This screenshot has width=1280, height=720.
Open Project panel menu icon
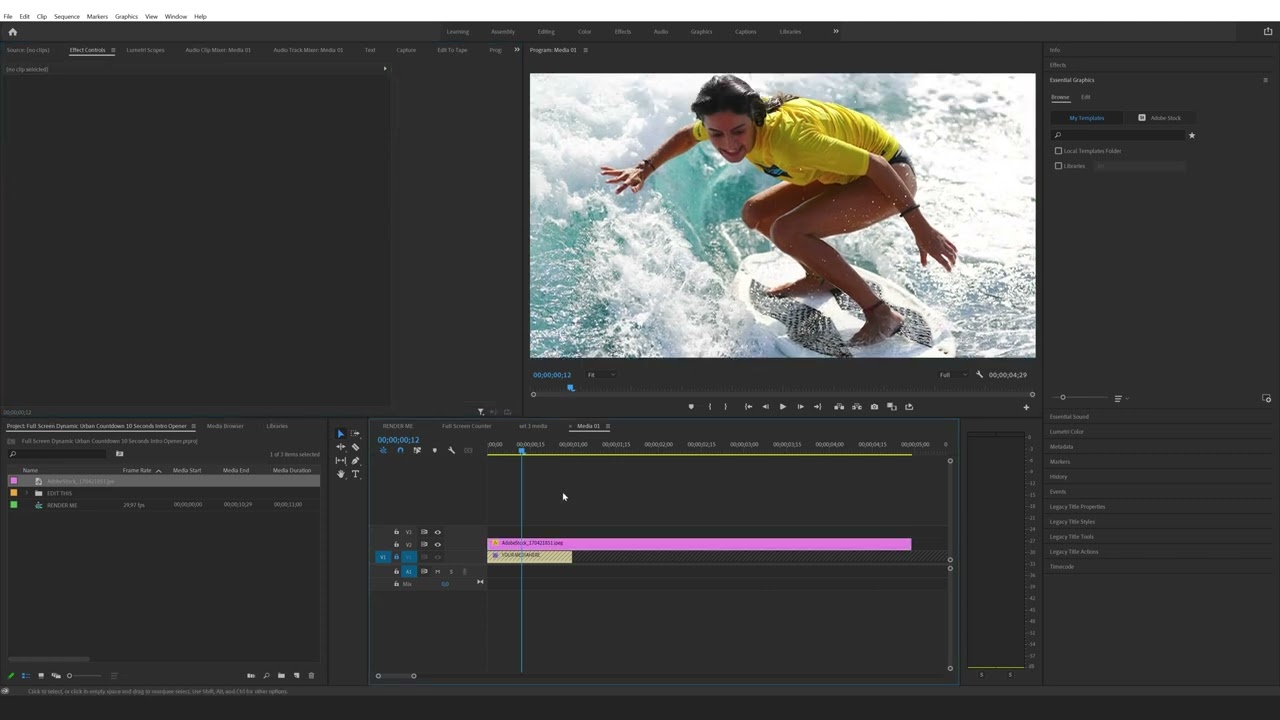193,426
